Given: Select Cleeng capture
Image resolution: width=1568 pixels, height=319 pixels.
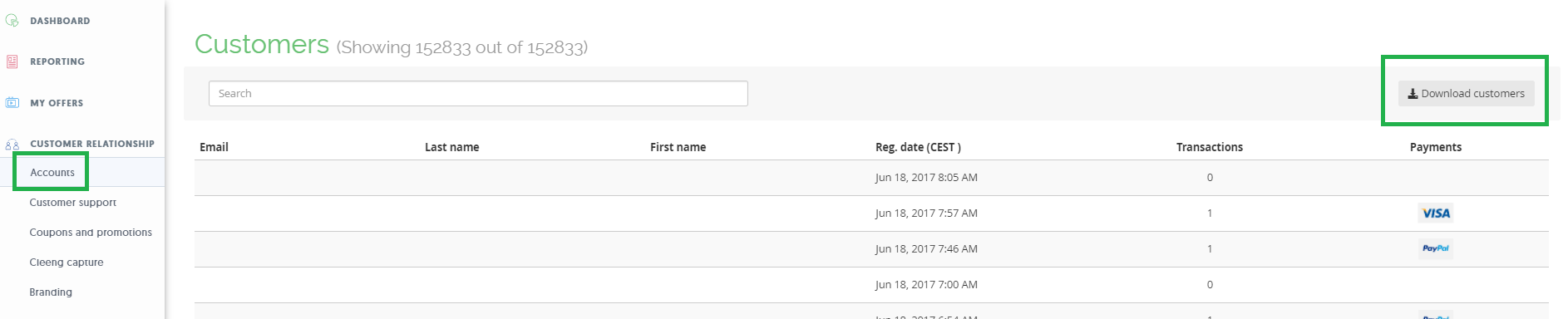Looking at the screenshot, I should pos(67,263).
